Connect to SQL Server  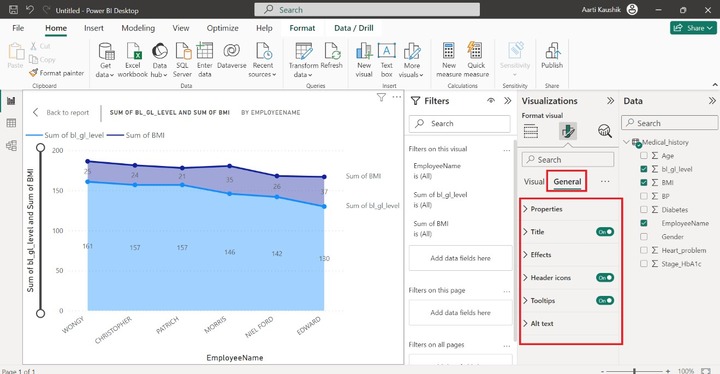point(182,60)
